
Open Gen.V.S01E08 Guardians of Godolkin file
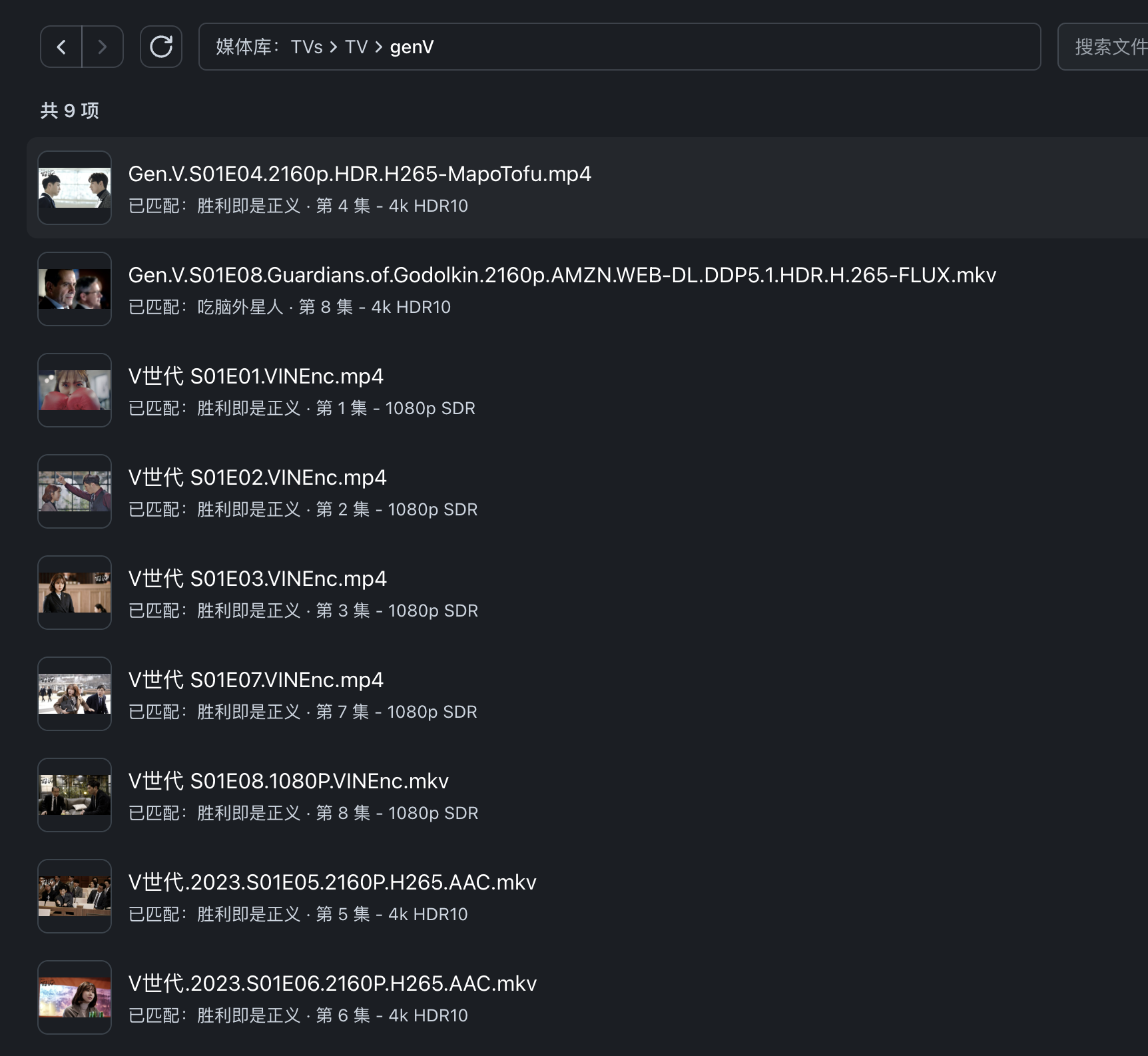(561, 275)
